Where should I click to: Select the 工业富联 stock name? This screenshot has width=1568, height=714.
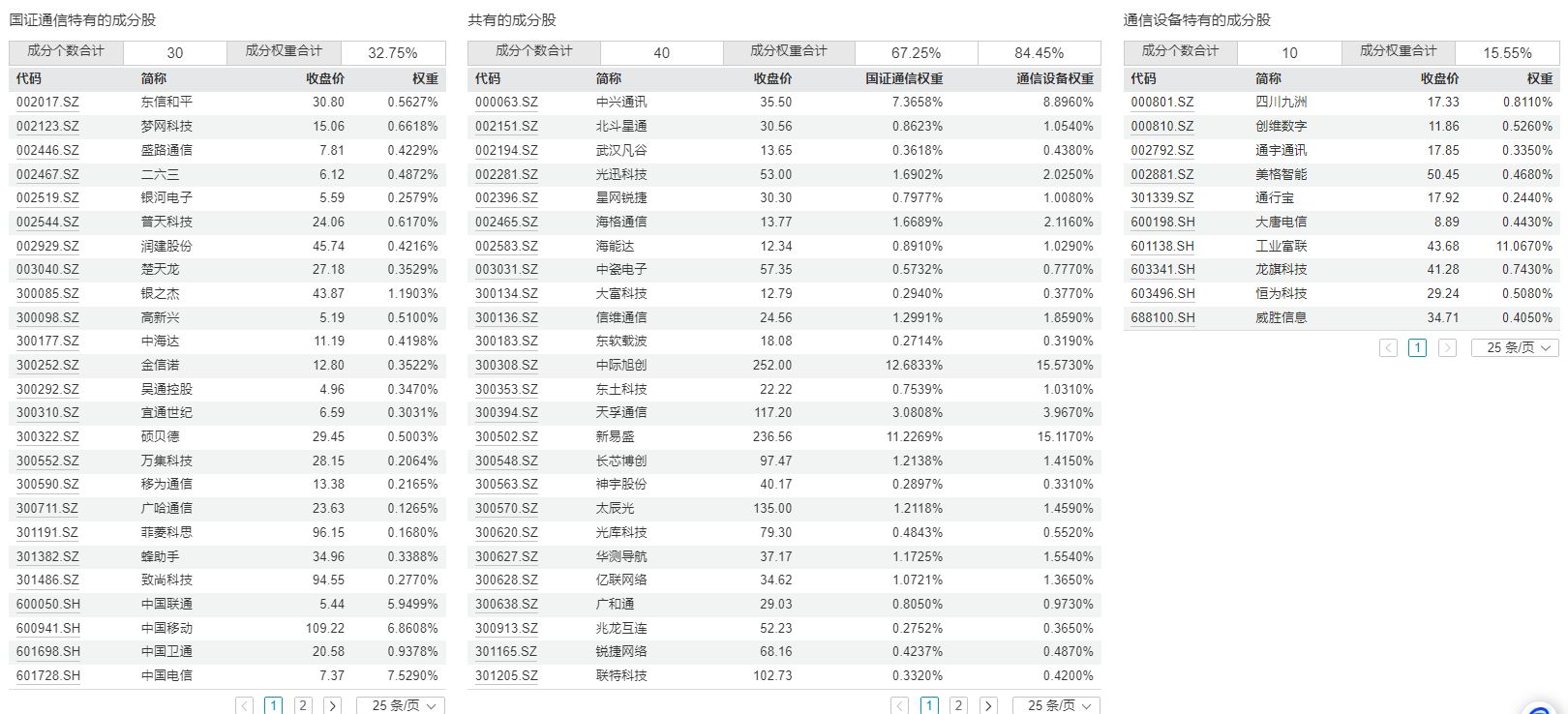pos(1281,246)
